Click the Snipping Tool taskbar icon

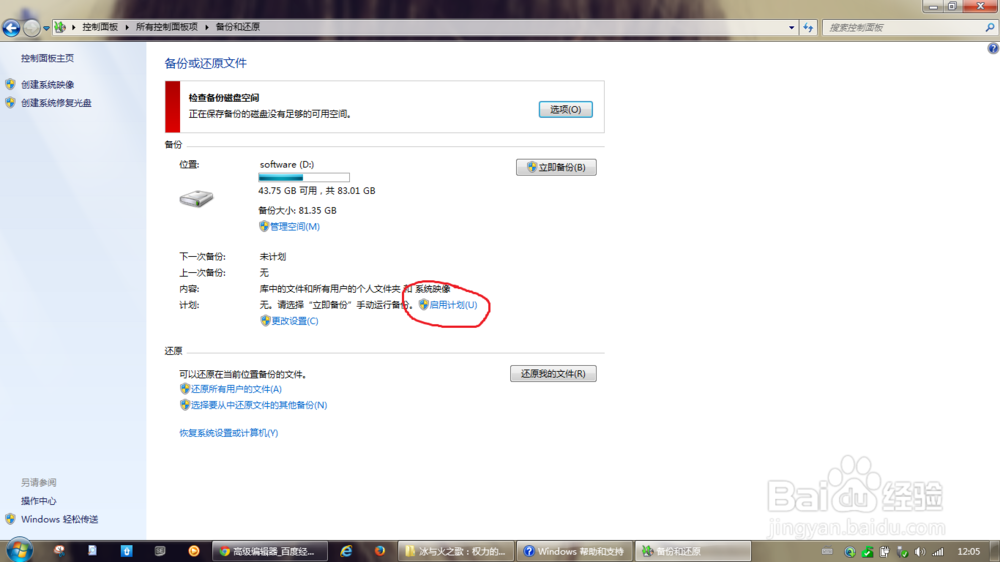(x=59, y=551)
